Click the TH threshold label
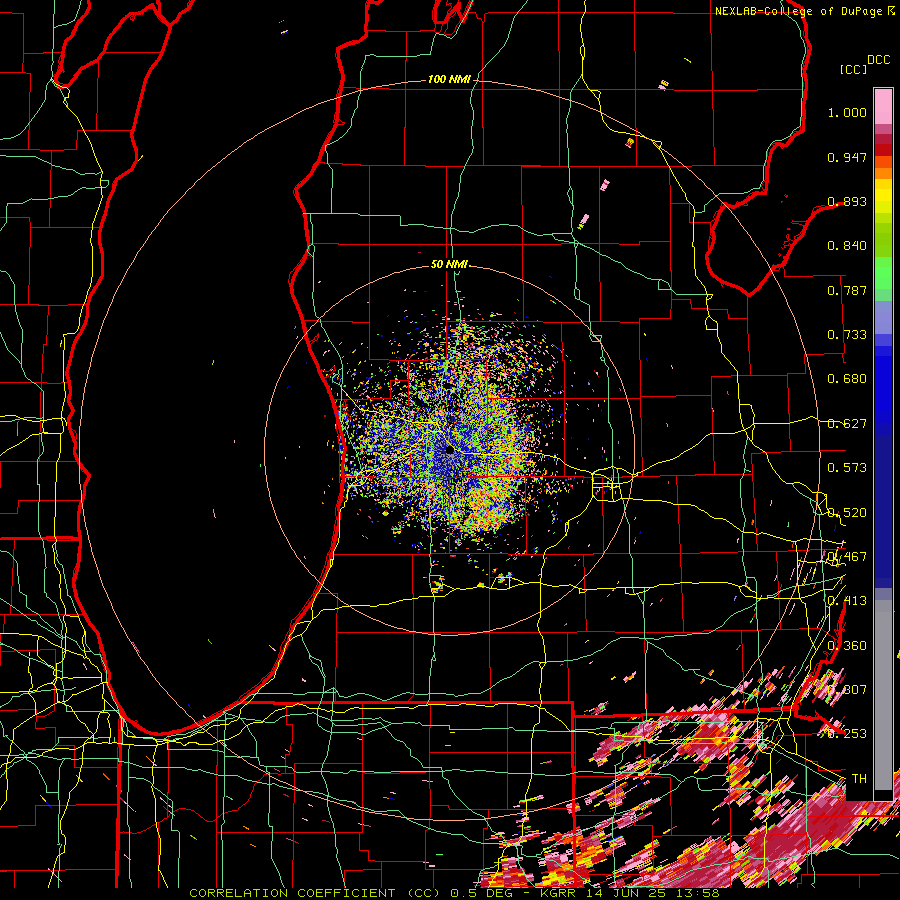 [859, 779]
